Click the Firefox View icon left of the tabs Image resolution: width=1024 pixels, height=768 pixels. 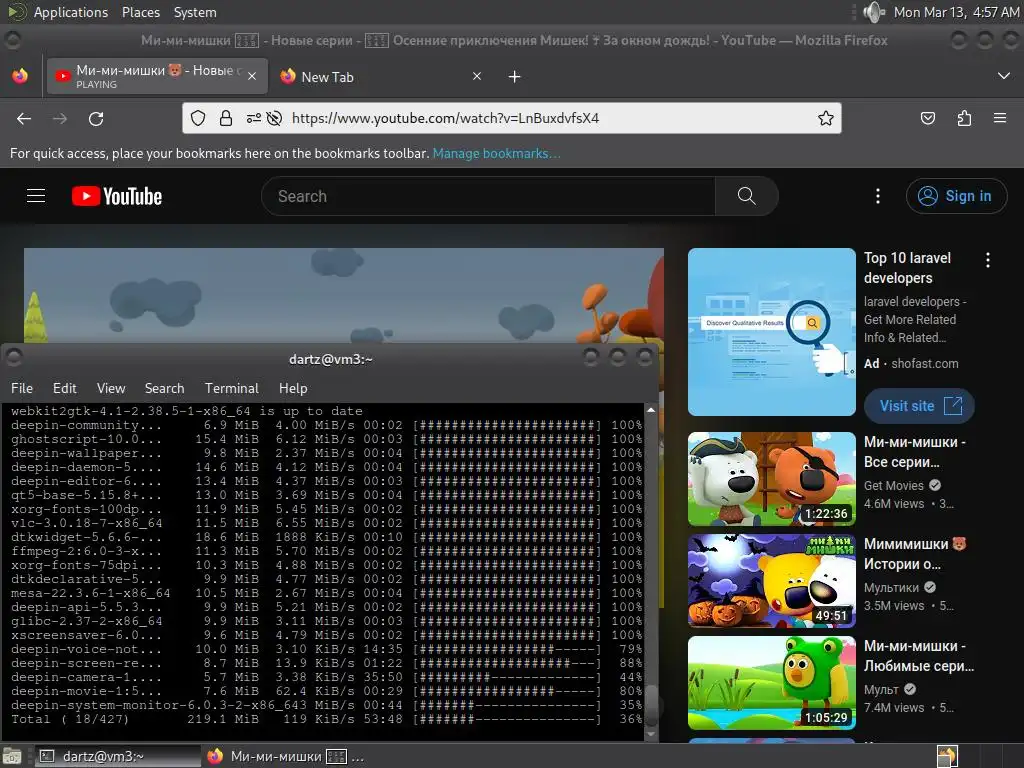[20, 76]
